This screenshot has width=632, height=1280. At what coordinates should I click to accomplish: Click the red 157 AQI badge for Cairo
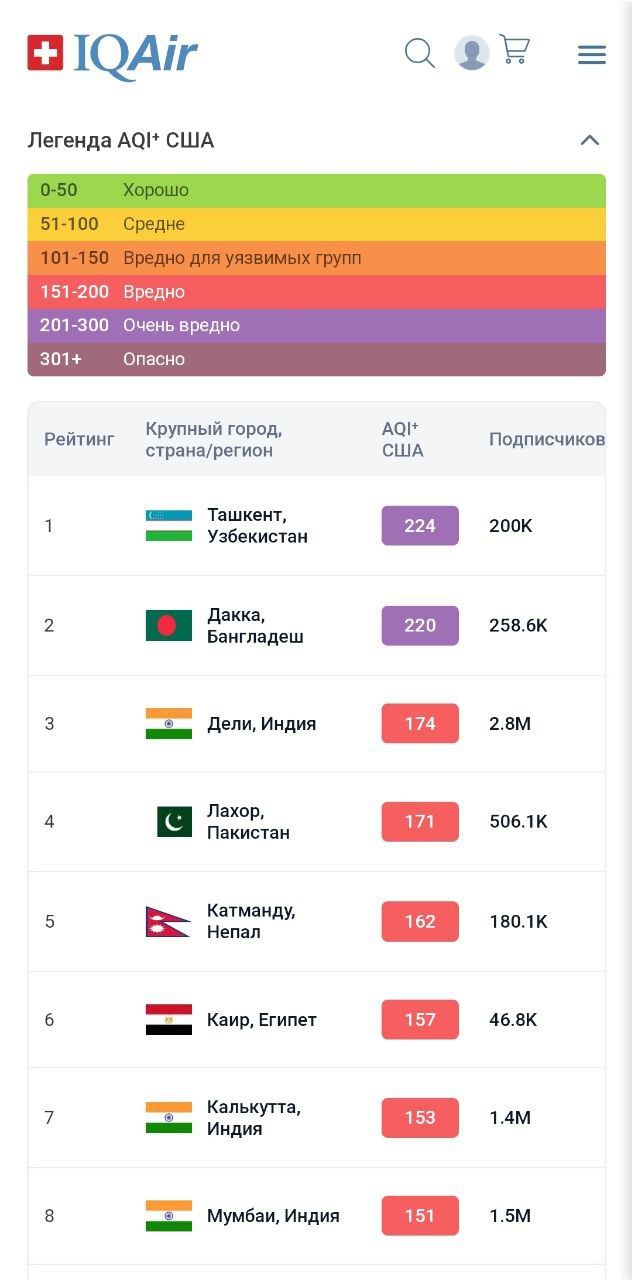(x=420, y=1020)
